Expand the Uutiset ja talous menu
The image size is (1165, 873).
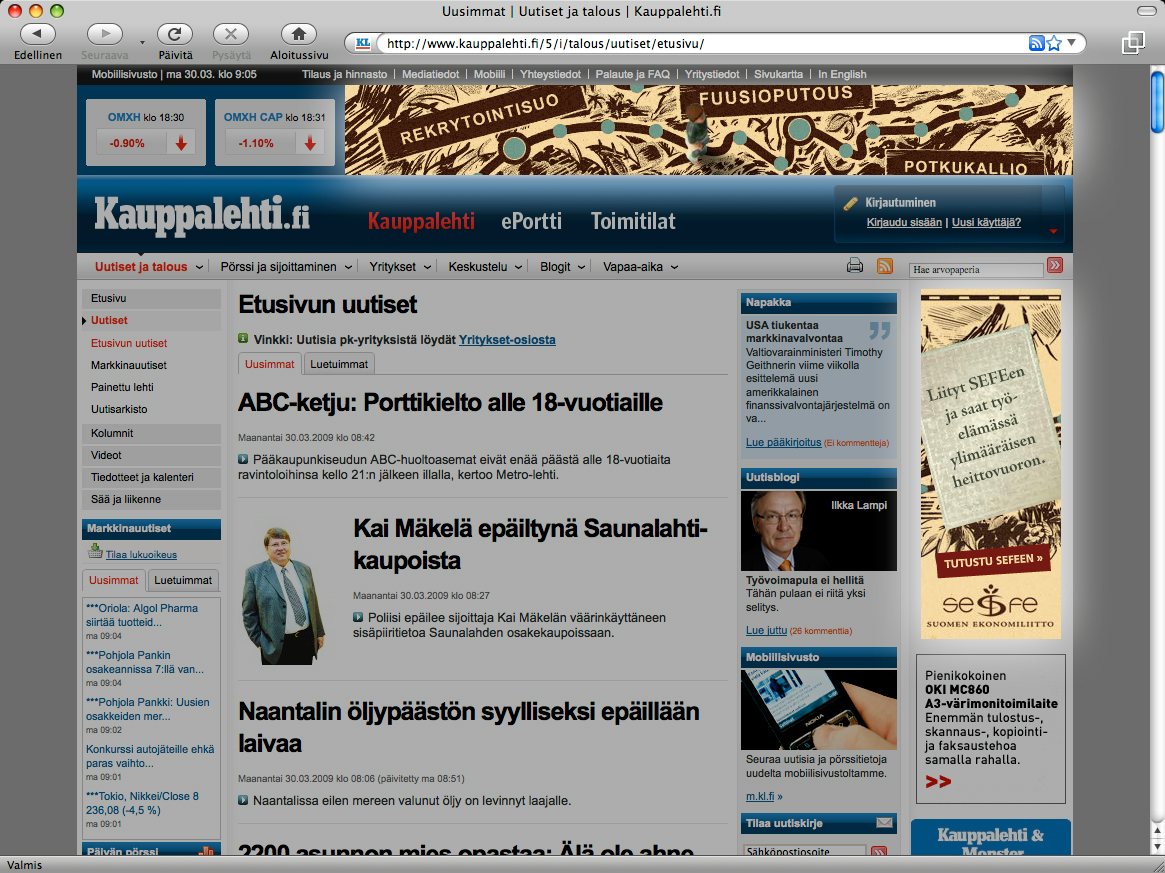point(199,267)
